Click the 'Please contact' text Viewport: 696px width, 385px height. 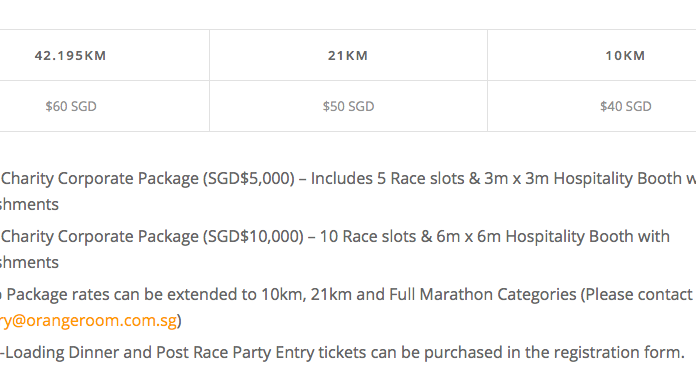(639, 295)
